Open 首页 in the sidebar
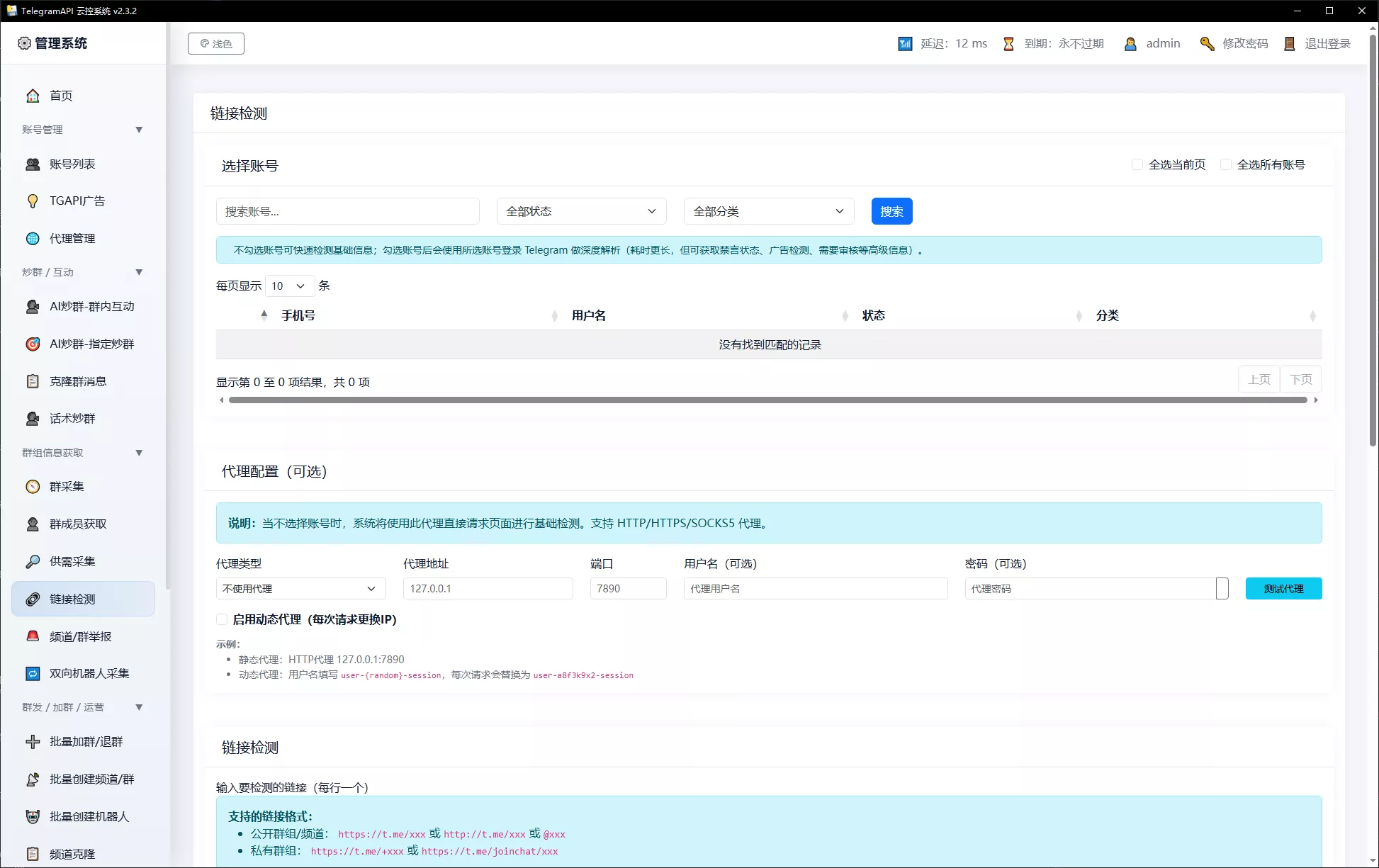1379x868 pixels. (x=83, y=96)
